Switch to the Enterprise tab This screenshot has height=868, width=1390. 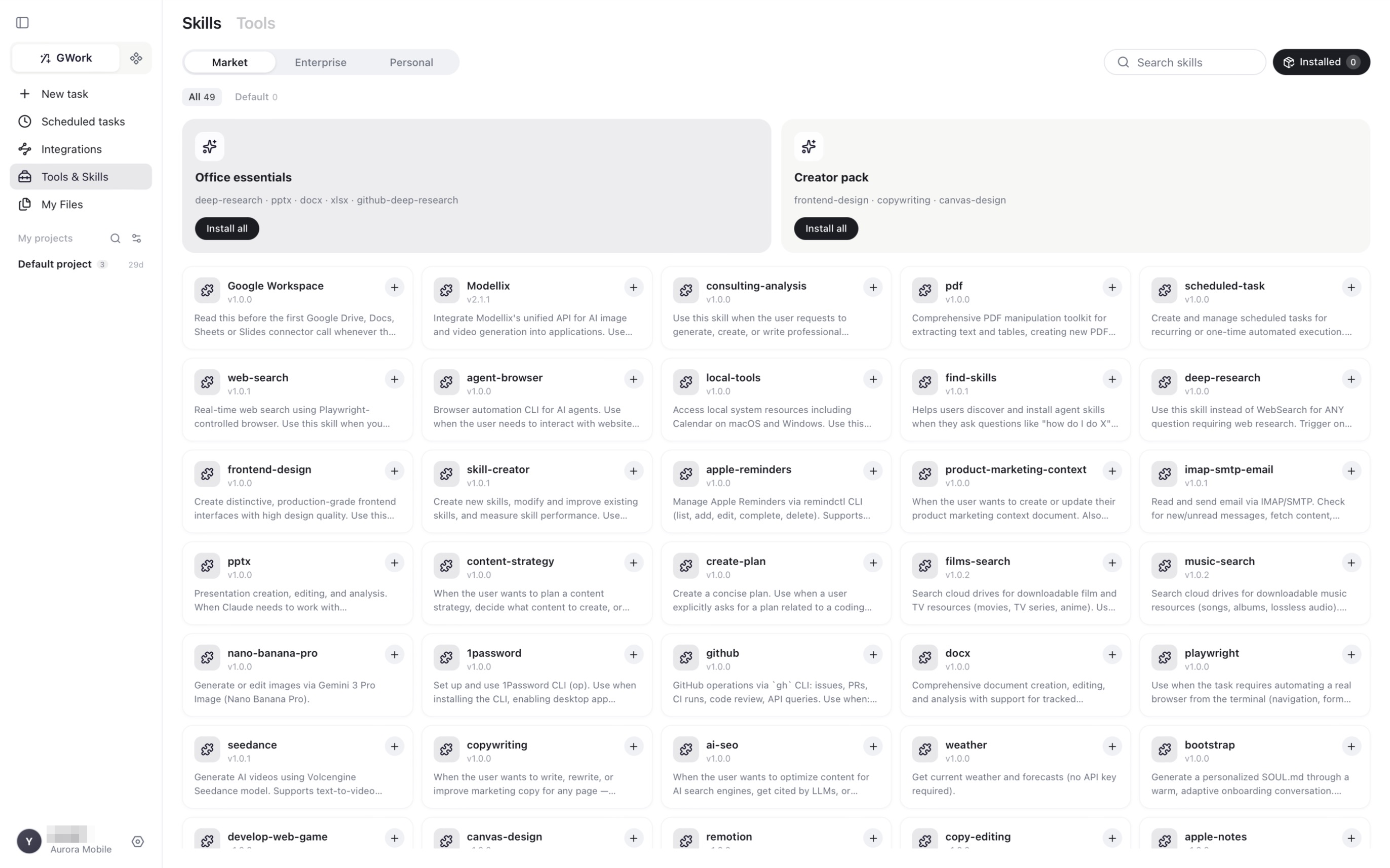320,62
